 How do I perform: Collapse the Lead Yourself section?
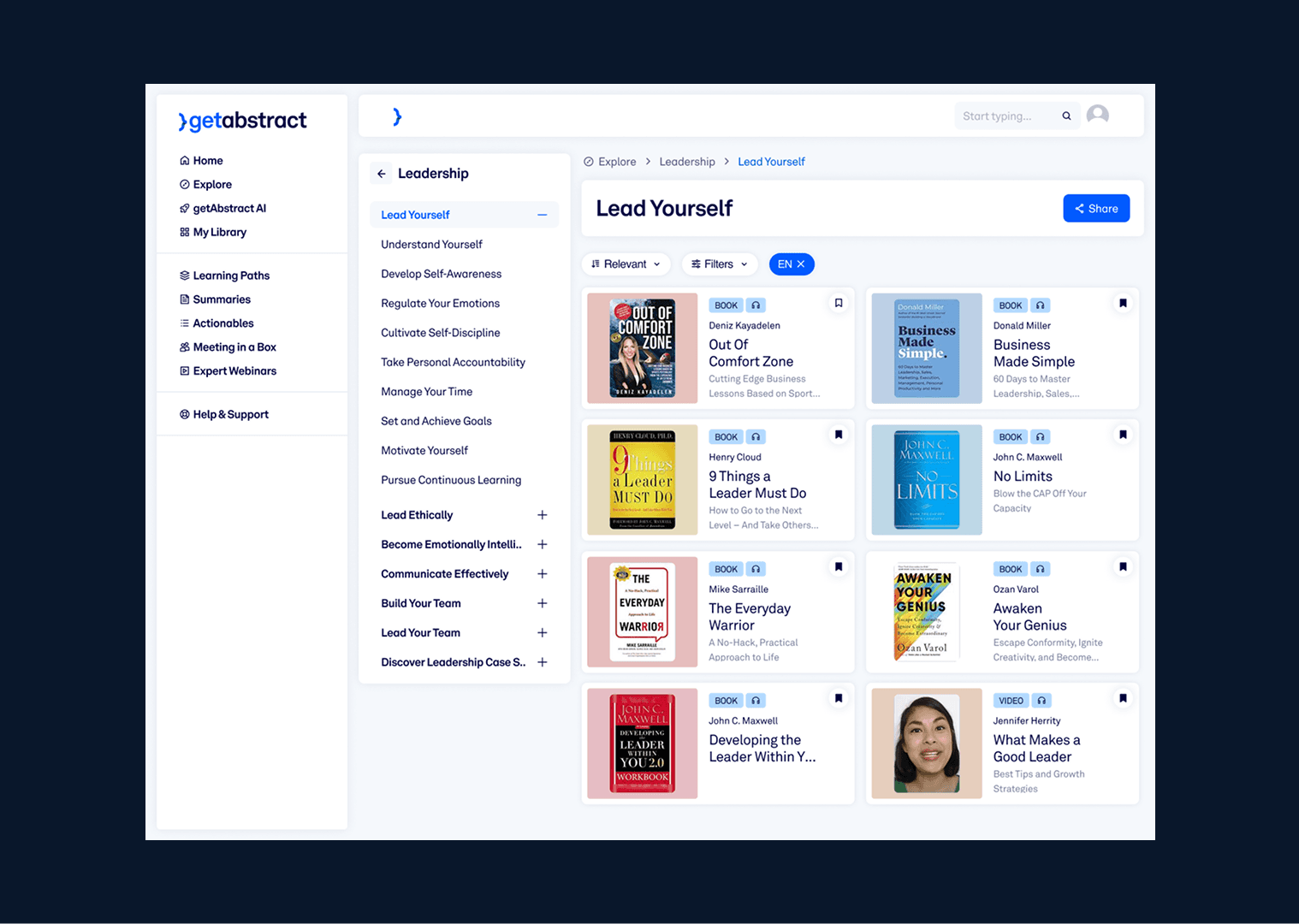point(542,215)
